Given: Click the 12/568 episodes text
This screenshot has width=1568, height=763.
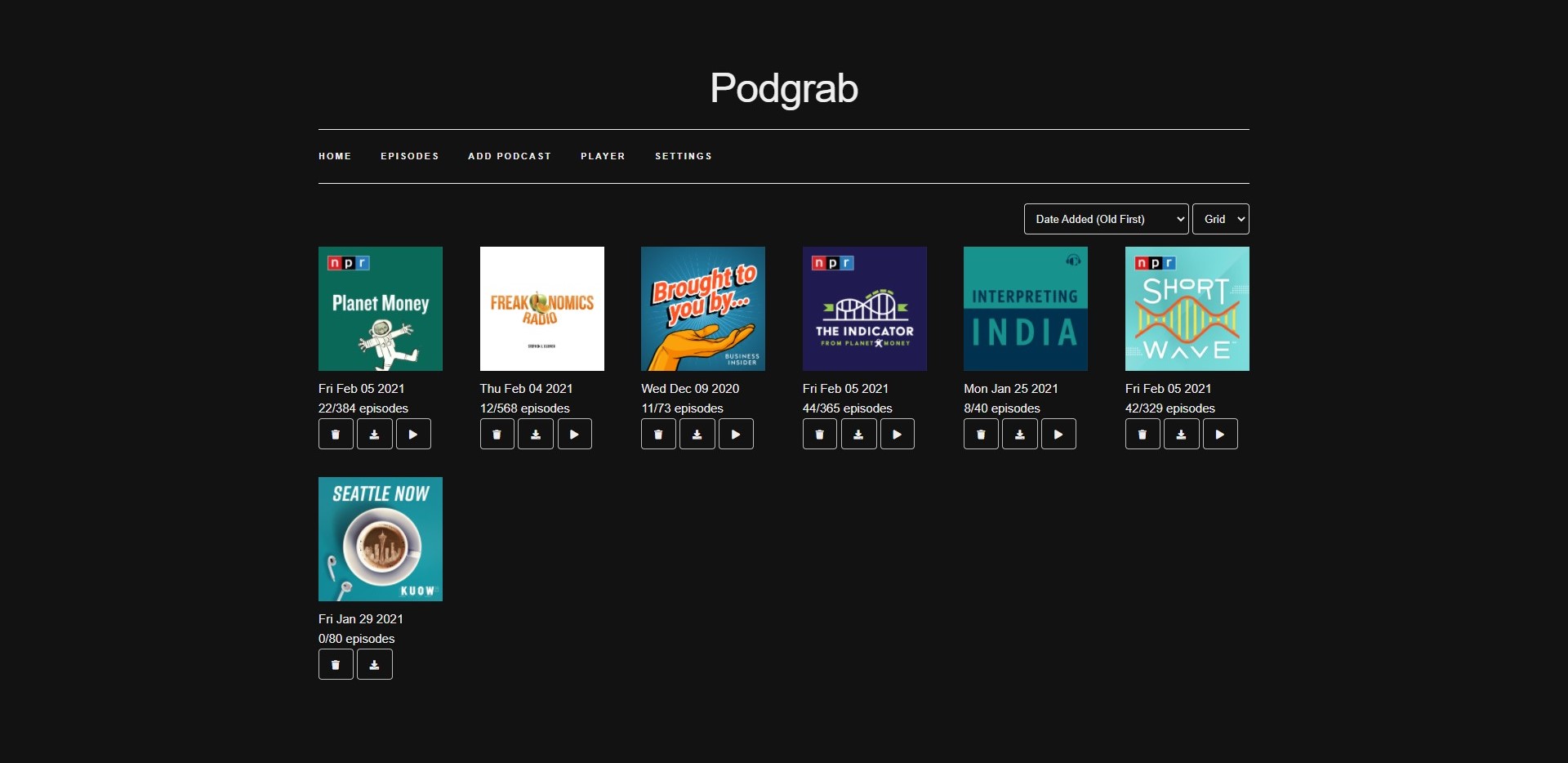Looking at the screenshot, I should [525, 408].
